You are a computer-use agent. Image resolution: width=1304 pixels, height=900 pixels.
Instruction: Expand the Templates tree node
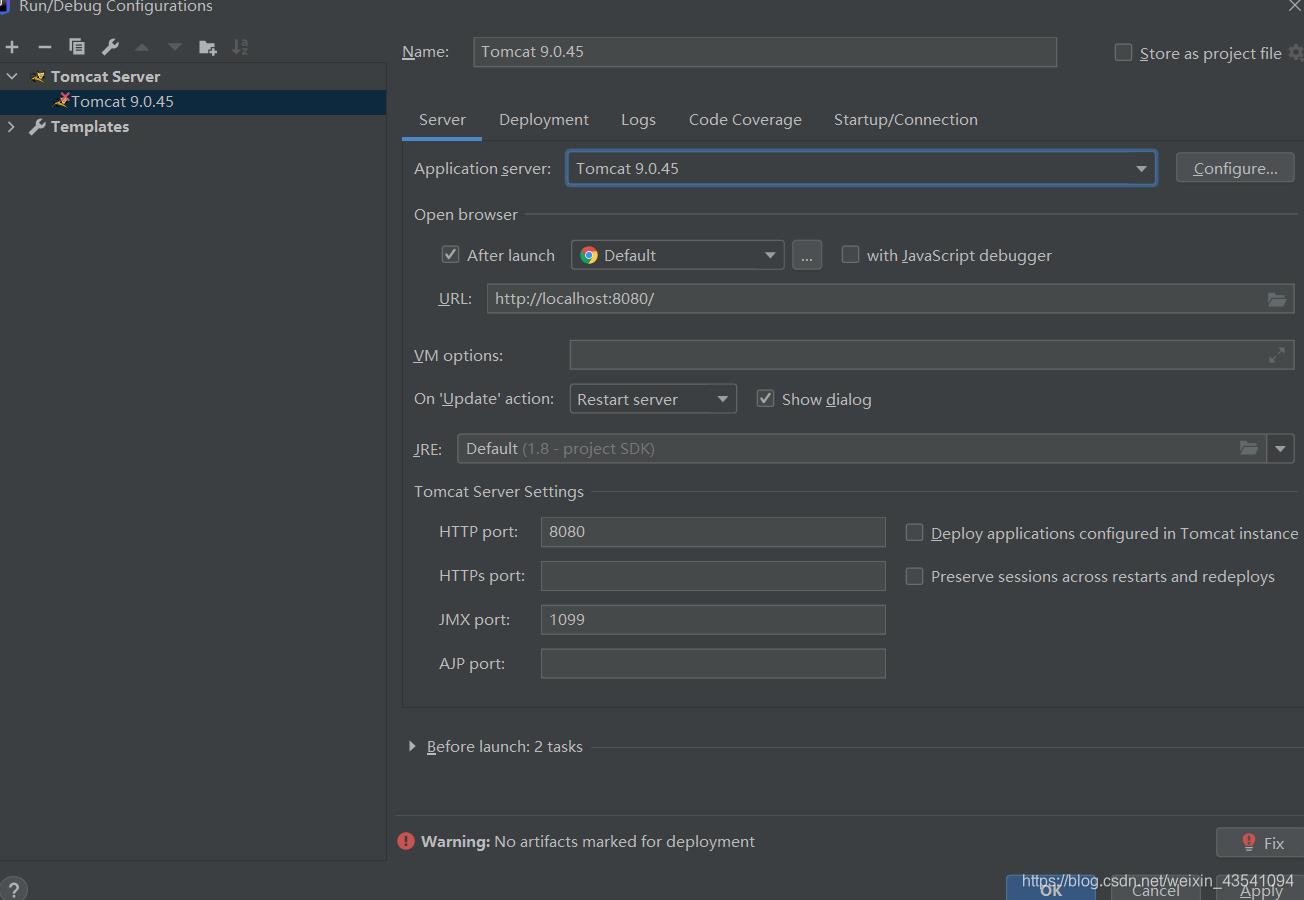pos(12,127)
